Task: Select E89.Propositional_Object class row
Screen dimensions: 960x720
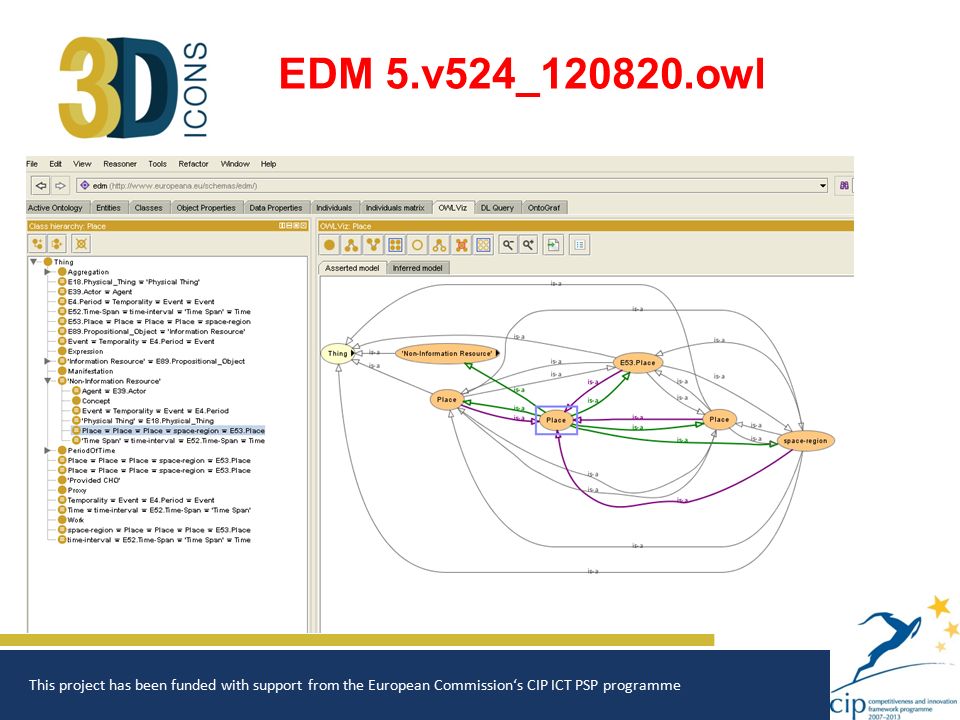Action: [157, 331]
